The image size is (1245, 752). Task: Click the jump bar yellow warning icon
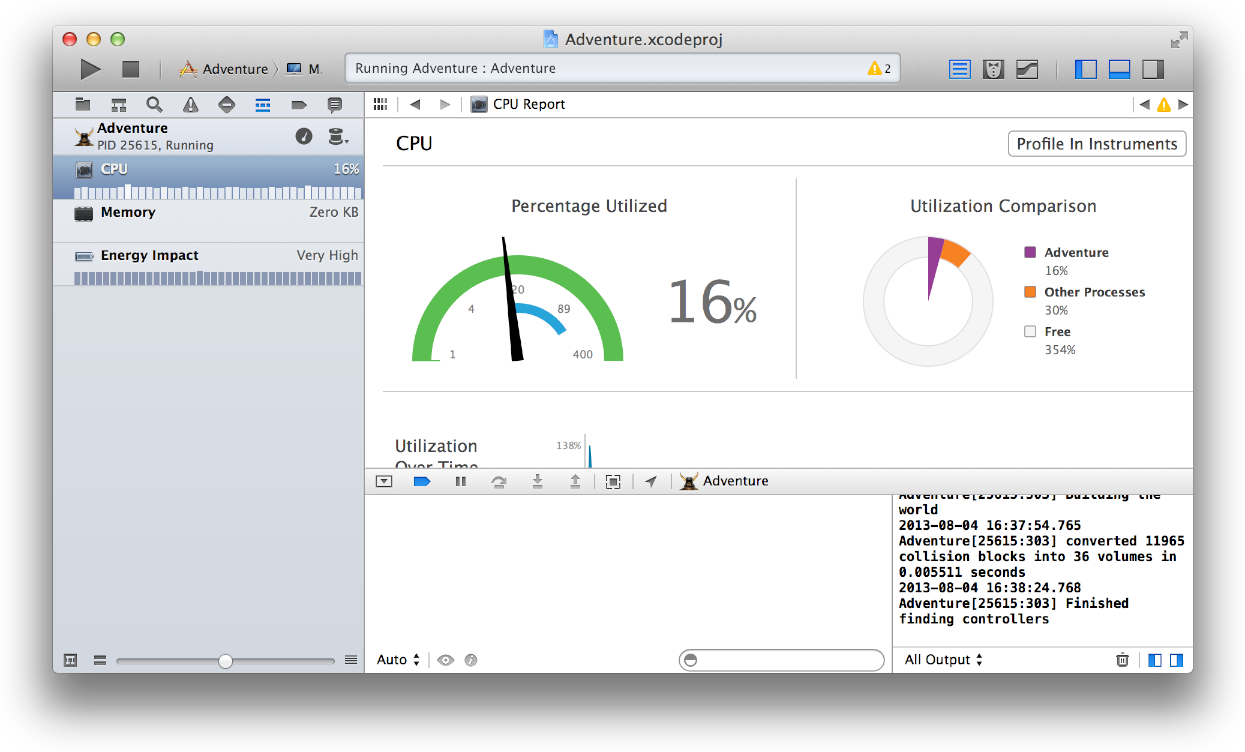pos(1163,104)
